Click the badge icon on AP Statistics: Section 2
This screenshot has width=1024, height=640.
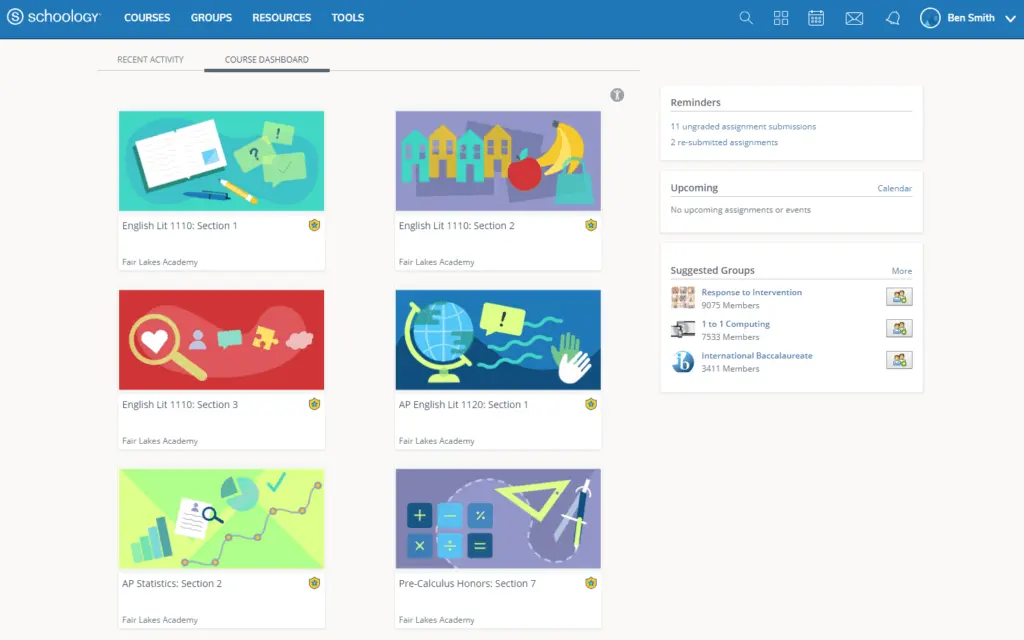314,583
